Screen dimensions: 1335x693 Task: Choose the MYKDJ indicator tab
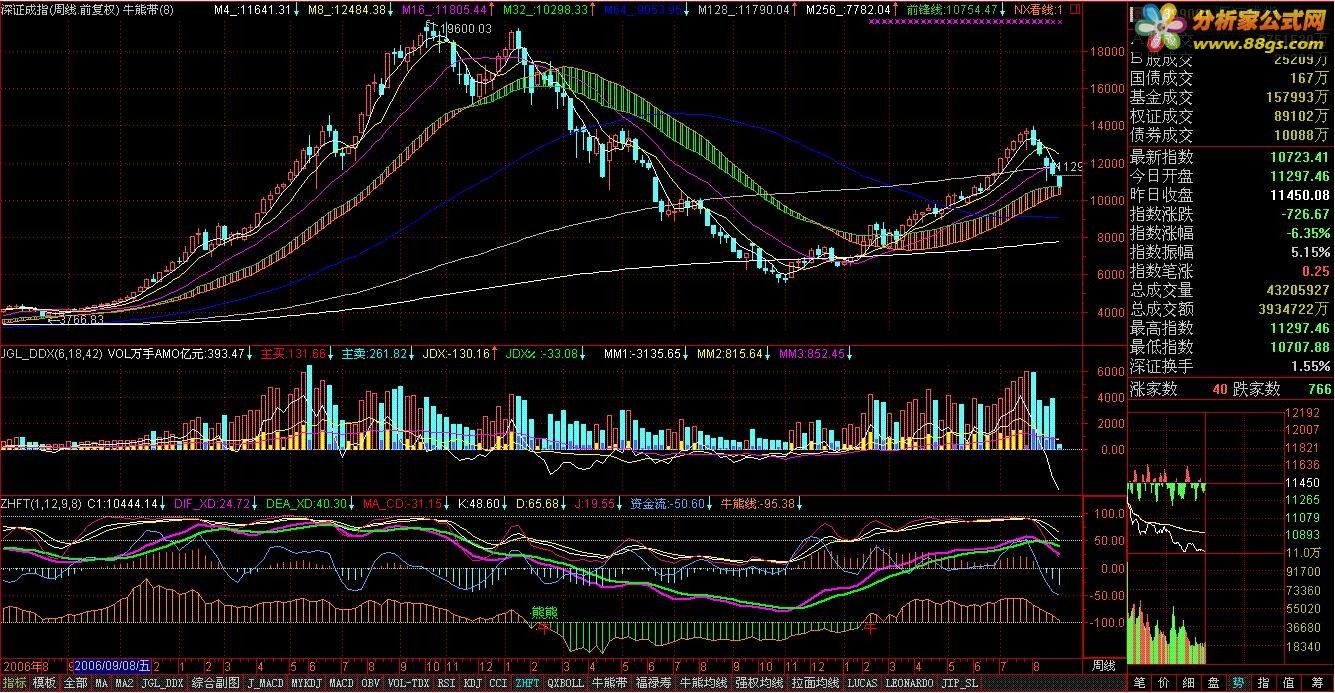tap(307, 683)
